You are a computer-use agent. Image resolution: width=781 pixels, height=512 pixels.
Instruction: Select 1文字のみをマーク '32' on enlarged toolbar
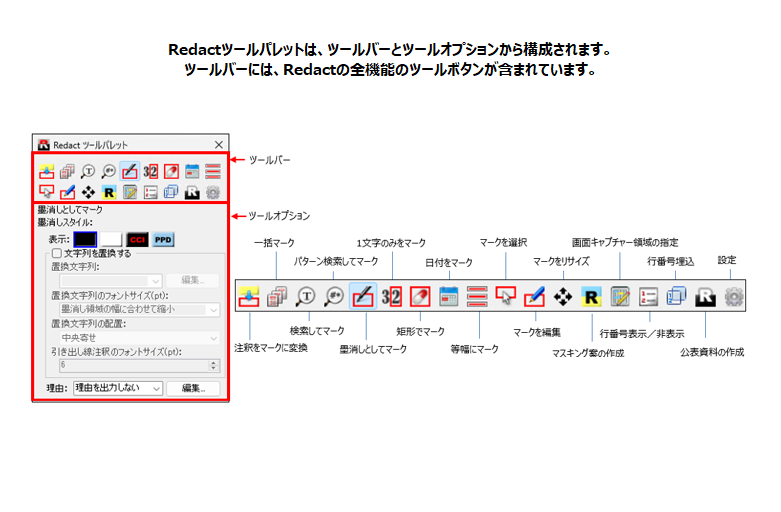click(x=391, y=297)
